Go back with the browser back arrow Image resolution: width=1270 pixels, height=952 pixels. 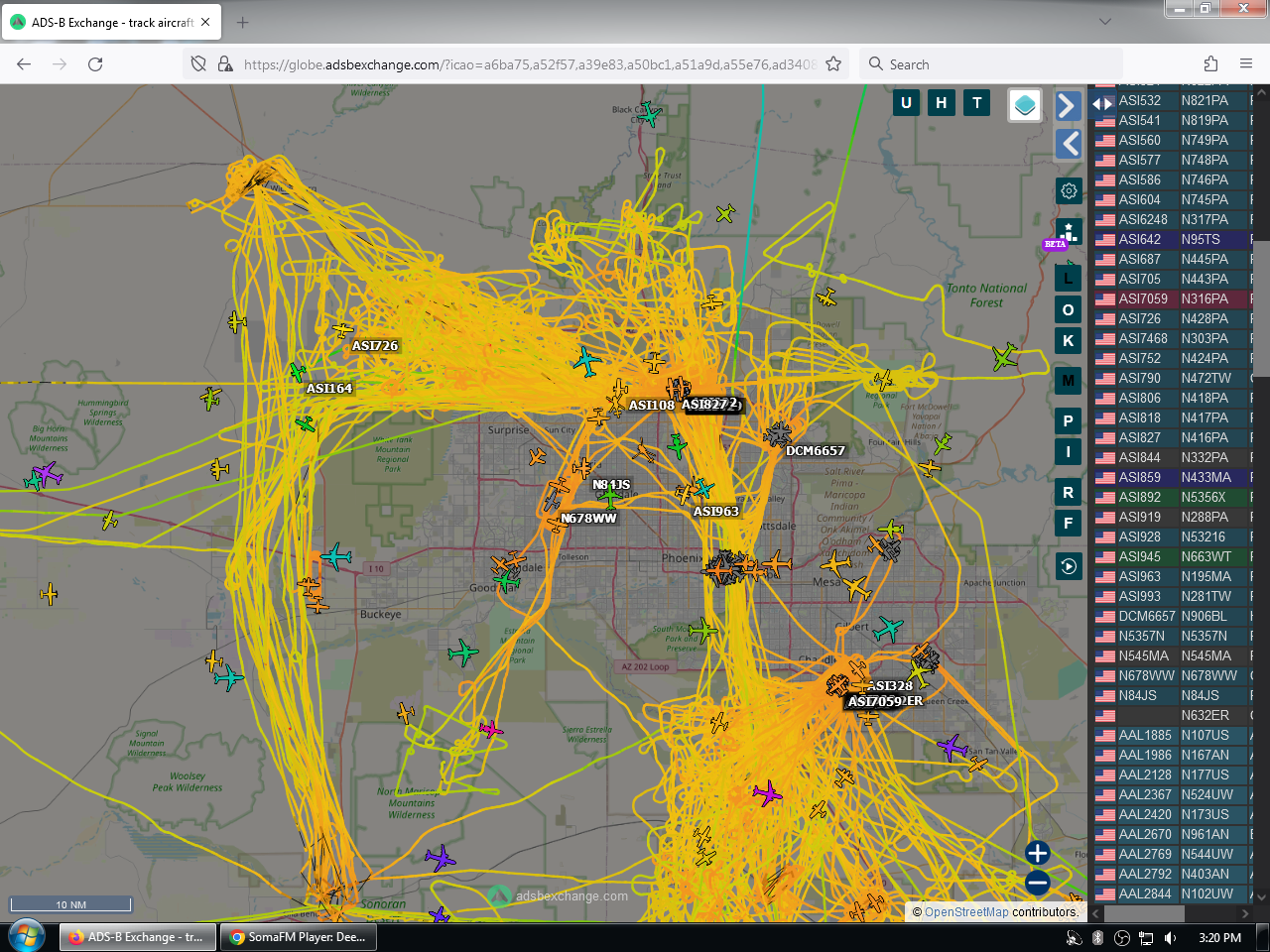(24, 63)
